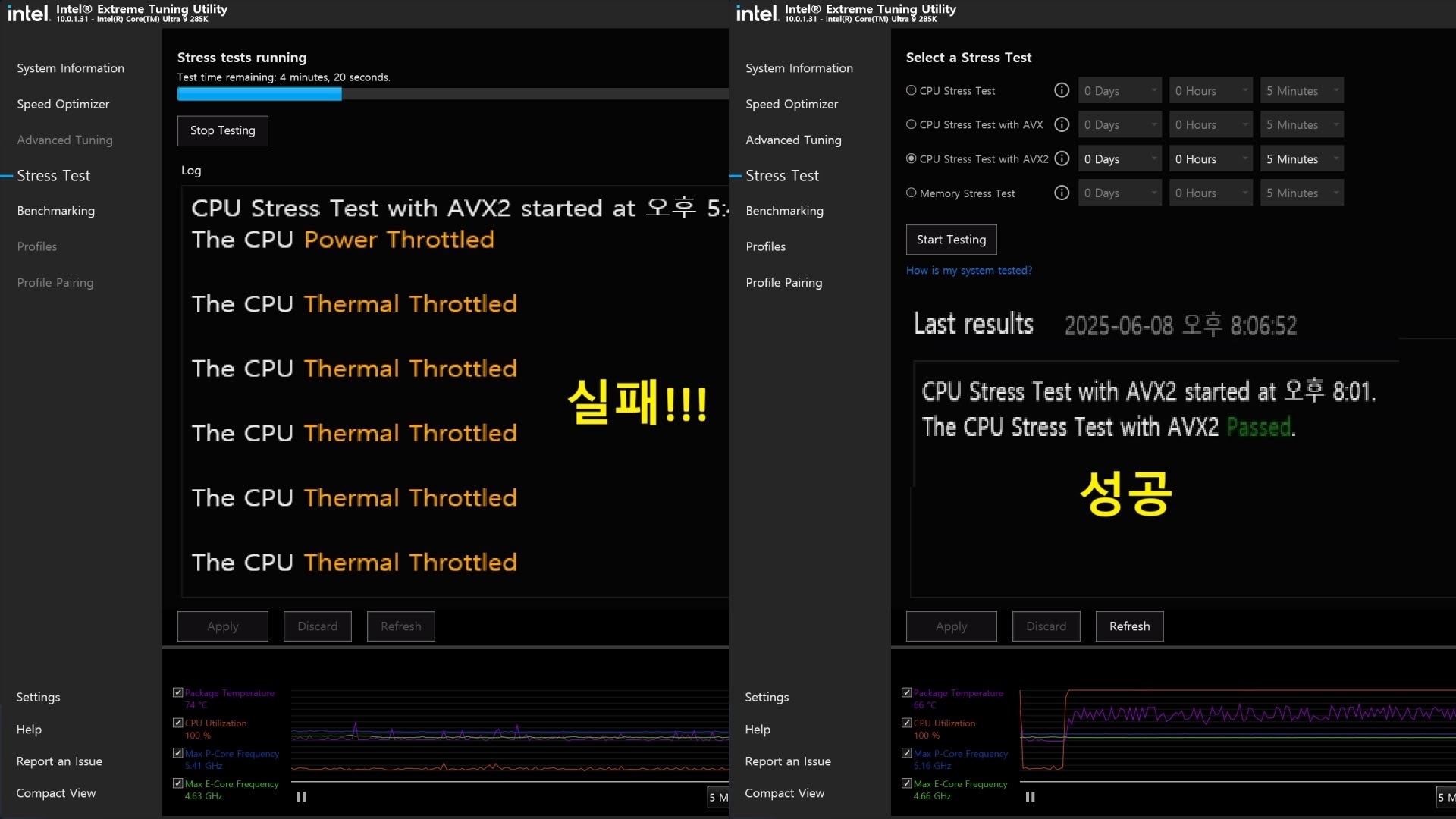The height and width of the screenshot is (819, 1456).
Task: Open Help in right window sidebar
Action: point(758,730)
